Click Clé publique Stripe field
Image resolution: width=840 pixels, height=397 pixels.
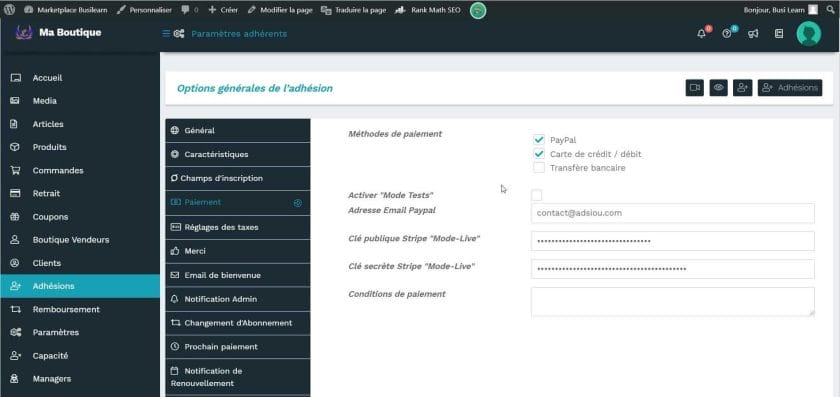point(673,241)
